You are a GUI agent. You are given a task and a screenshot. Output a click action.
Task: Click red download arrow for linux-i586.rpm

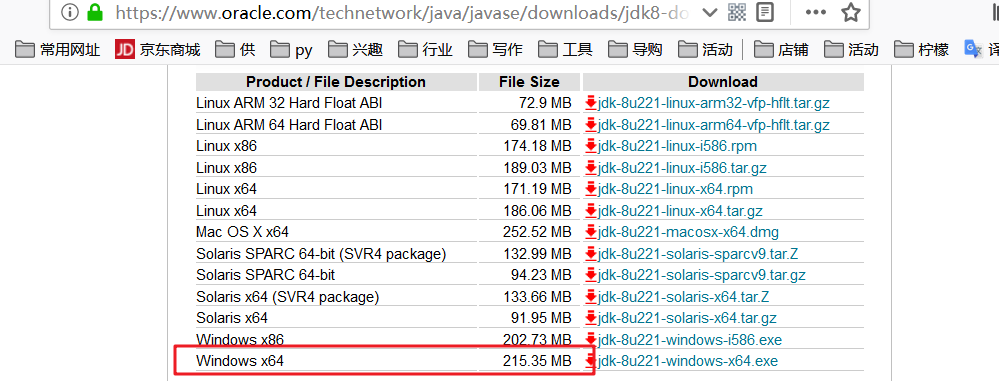coord(590,146)
